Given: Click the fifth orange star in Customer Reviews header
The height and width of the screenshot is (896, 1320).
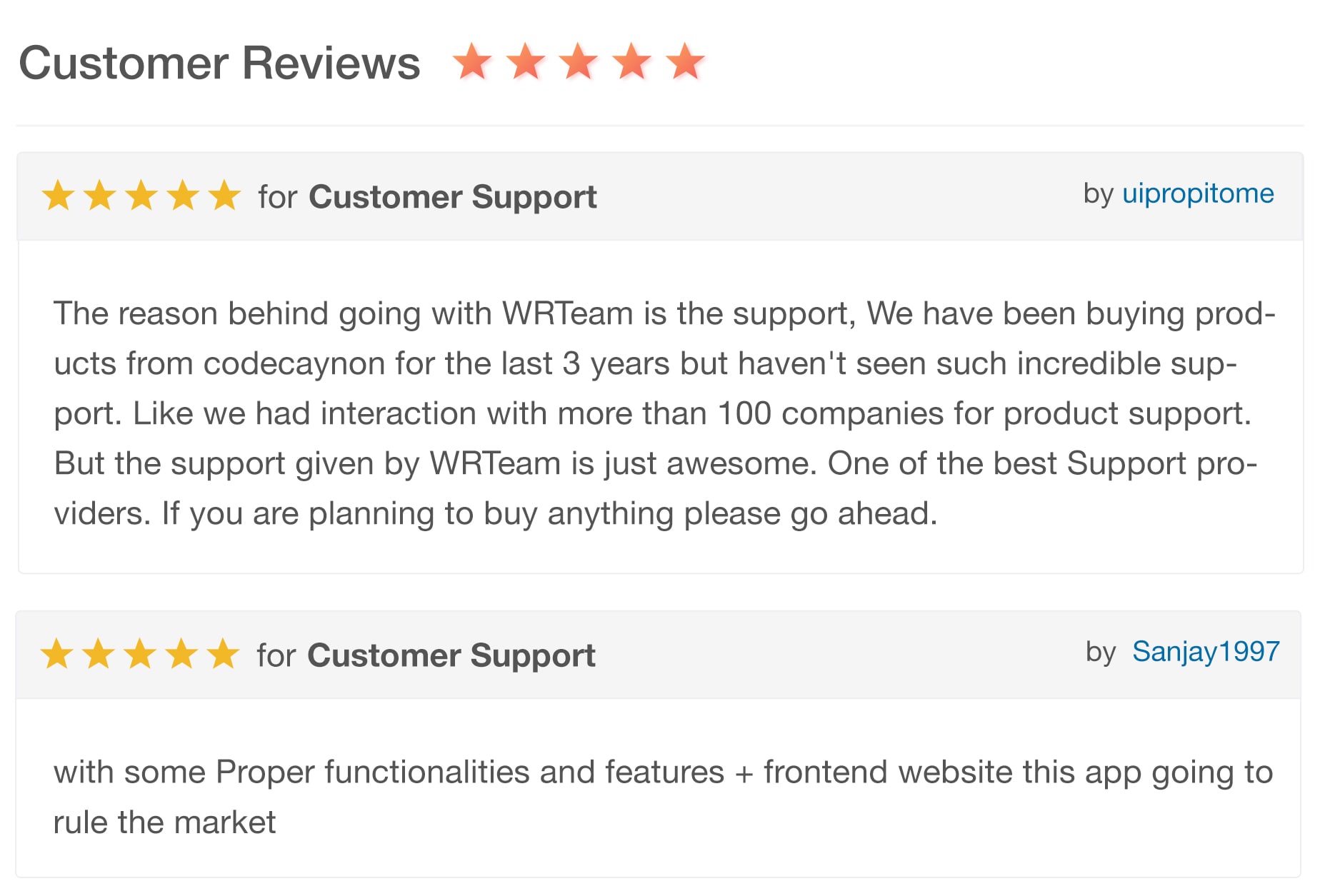Looking at the screenshot, I should pyautogui.click(x=686, y=61).
